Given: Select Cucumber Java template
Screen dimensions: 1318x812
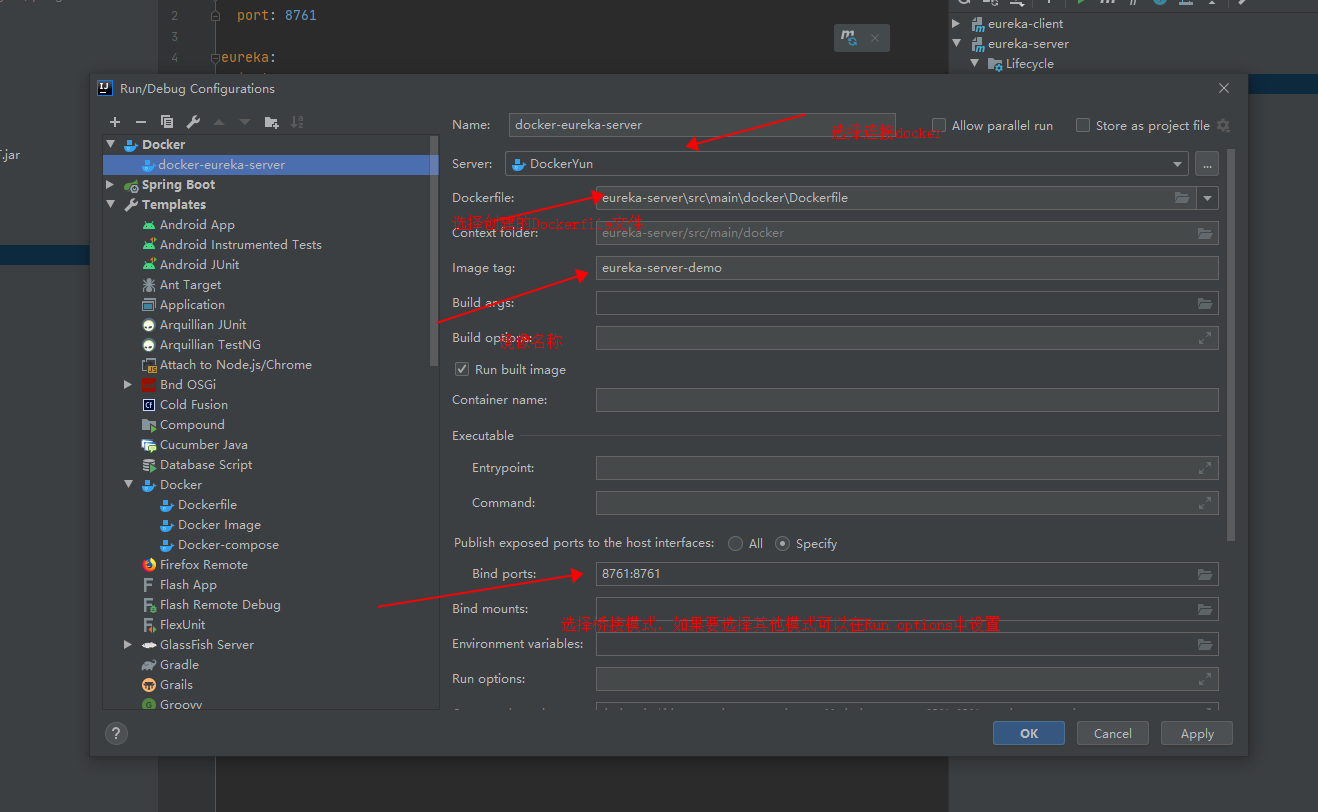Looking at the screenshot, I should 204,445.
